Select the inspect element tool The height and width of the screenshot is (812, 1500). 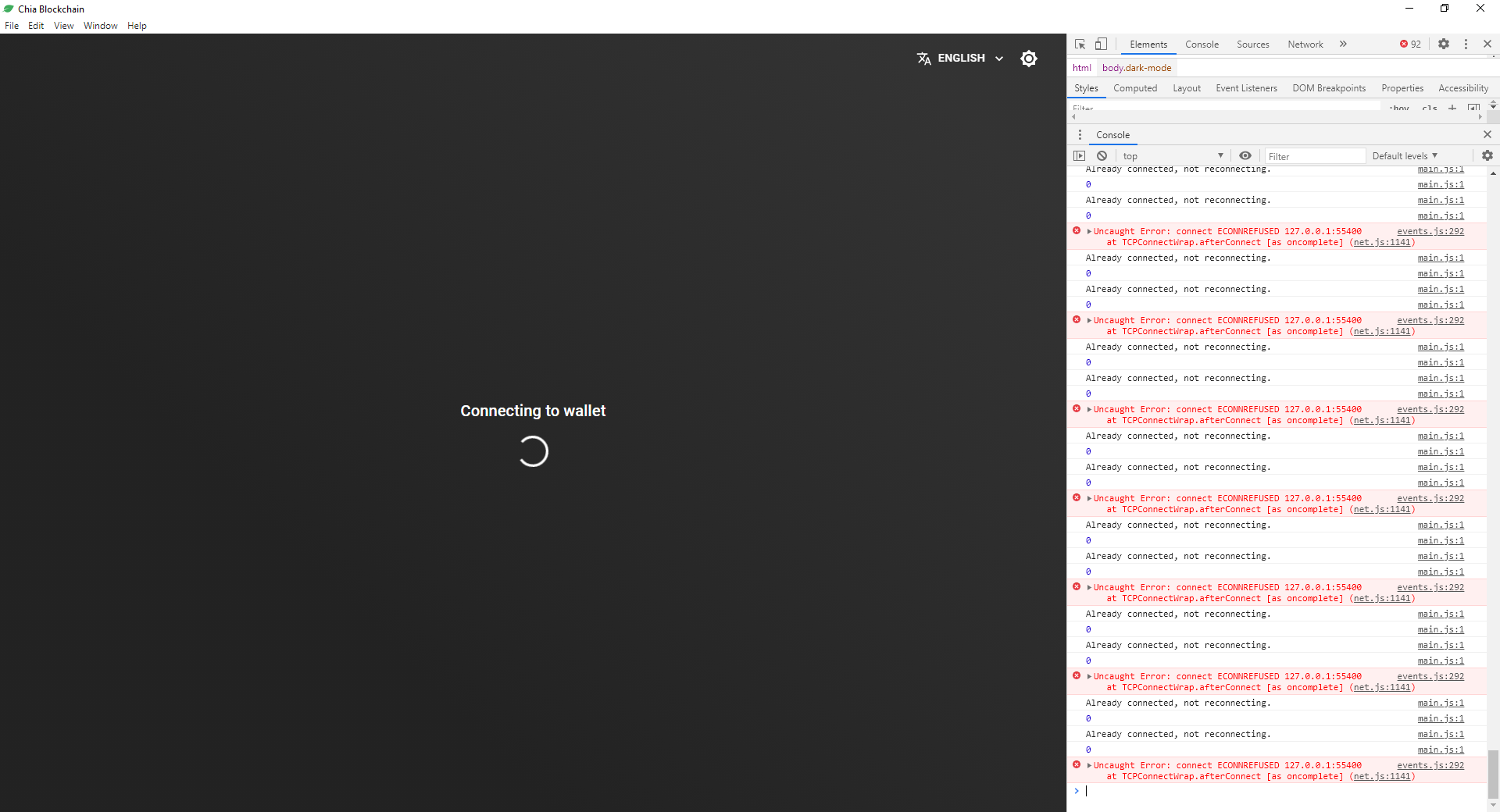1080,45
